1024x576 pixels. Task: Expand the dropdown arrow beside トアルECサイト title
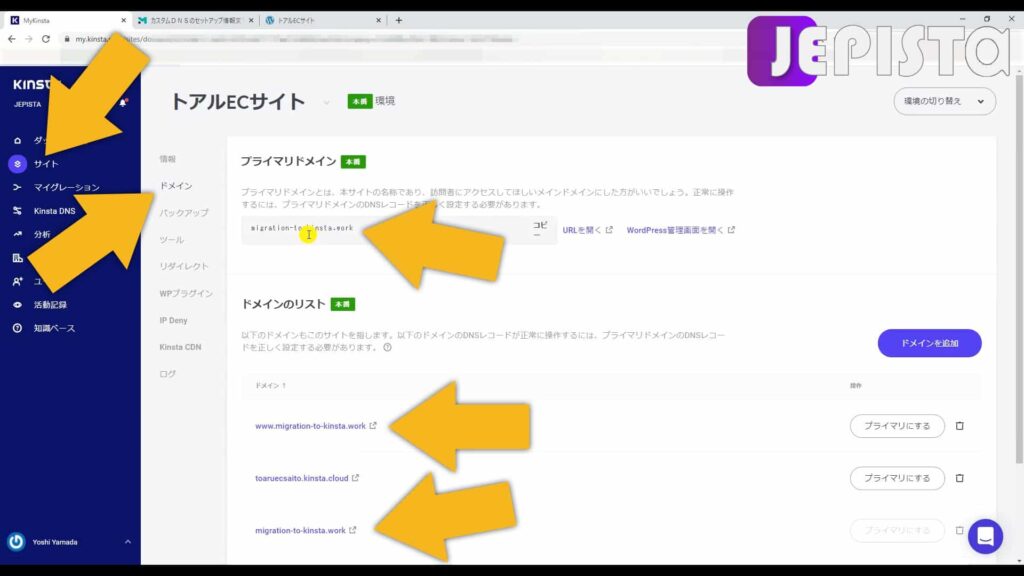[326, 101]
